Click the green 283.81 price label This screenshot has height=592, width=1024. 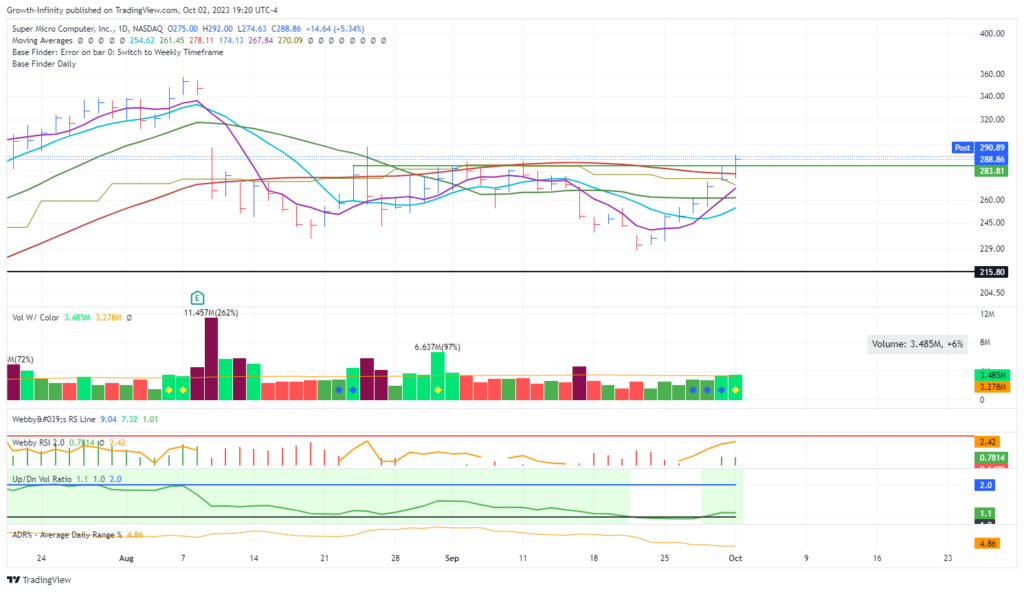coord(990,171)
